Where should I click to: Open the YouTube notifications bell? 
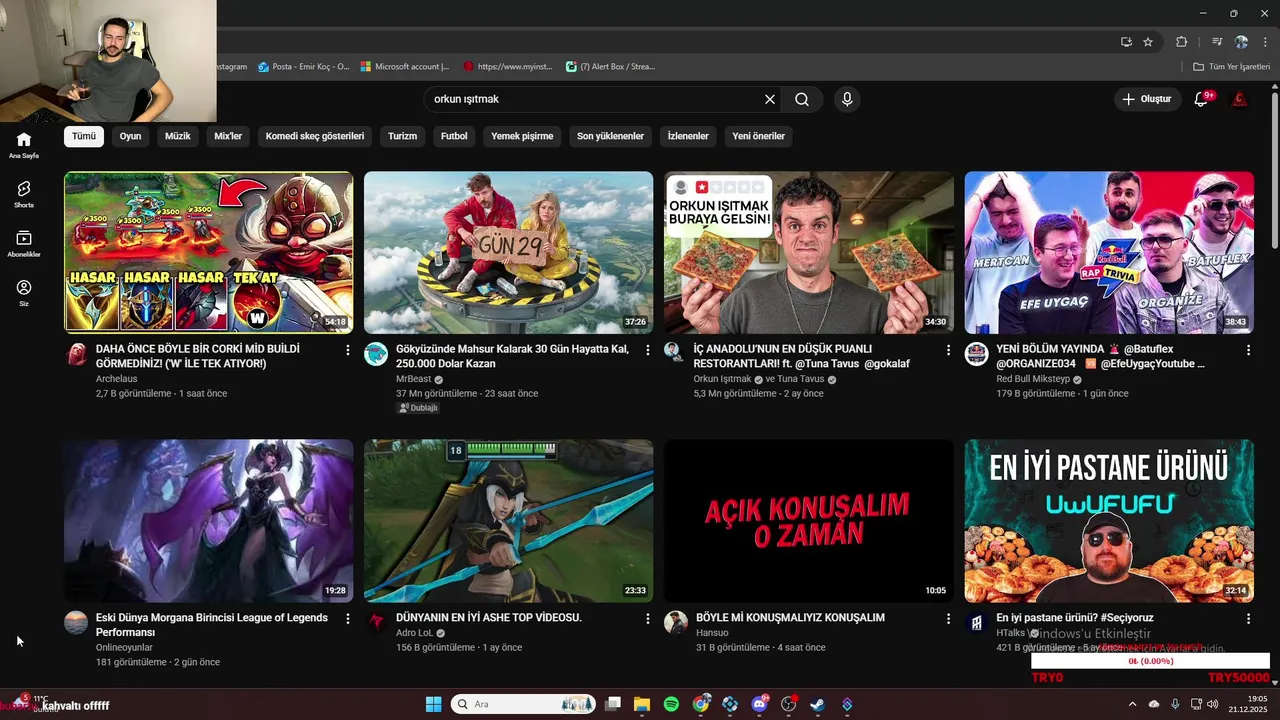click(x=1202, y=99)
